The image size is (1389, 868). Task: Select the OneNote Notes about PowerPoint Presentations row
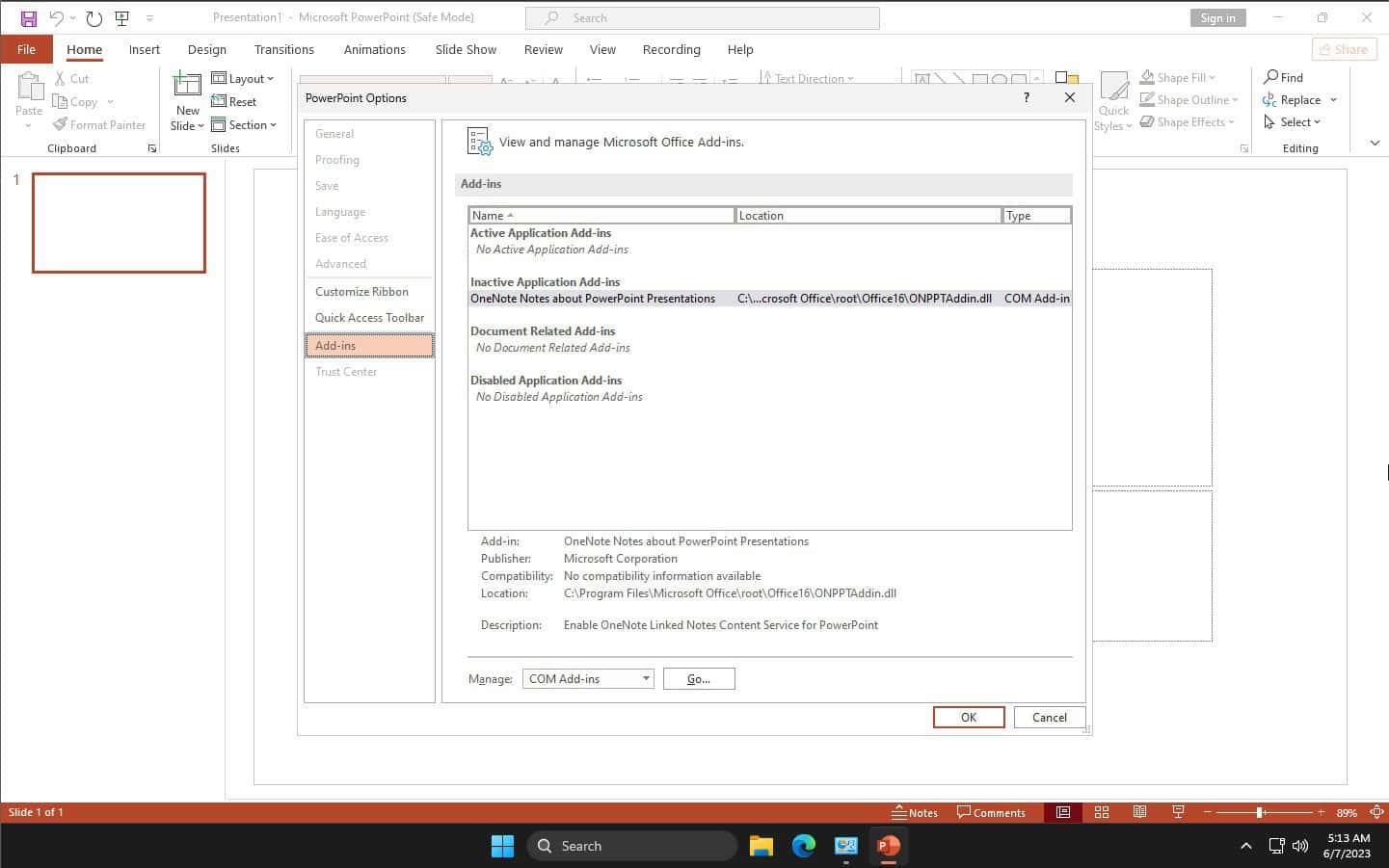pyautogui.click(x=769, y=299)
